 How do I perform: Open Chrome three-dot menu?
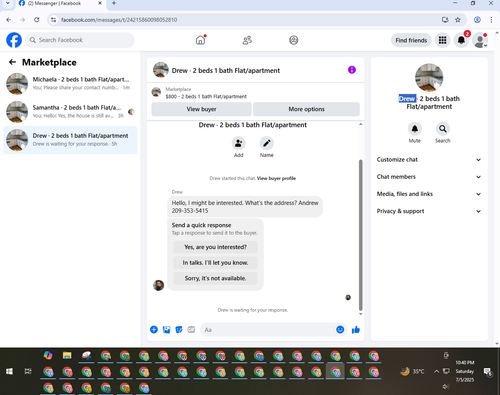[x=491, y=20]
